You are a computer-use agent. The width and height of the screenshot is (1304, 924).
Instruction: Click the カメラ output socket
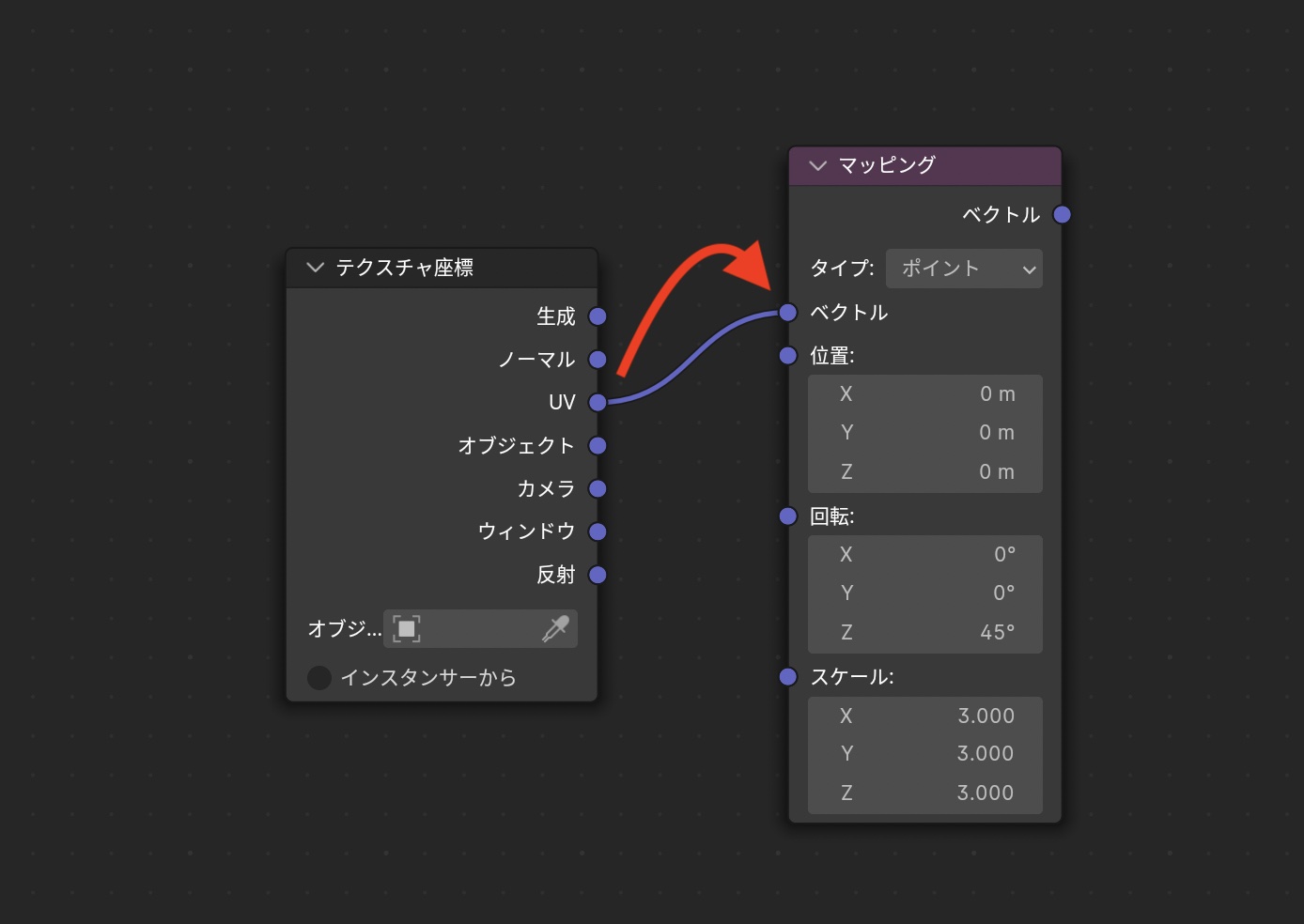click(598, 488)
